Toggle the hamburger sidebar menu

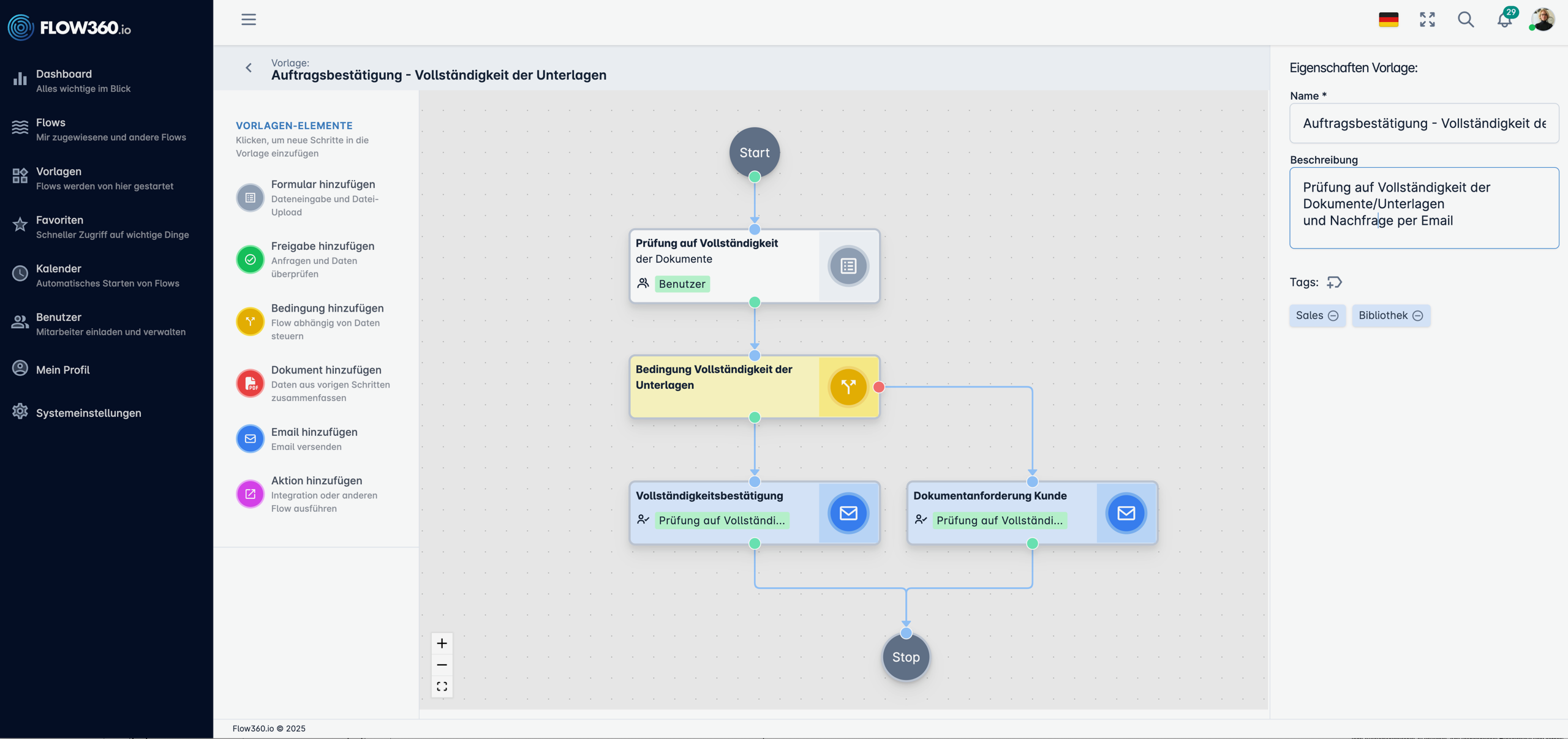(x=249, y=20)
